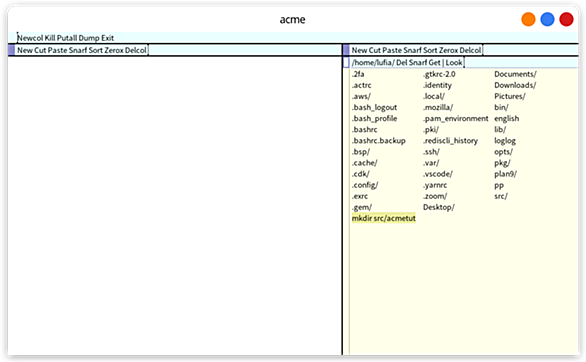Click the .exrc file entry
This screenshot has height=362, width=586.
pos(360,196)
